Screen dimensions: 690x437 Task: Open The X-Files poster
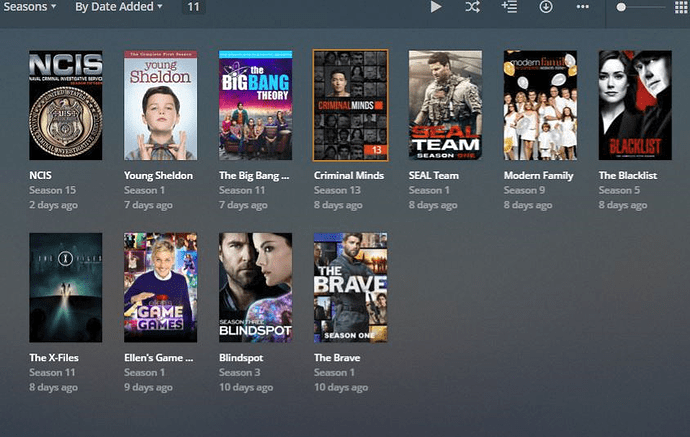[66, 287]
